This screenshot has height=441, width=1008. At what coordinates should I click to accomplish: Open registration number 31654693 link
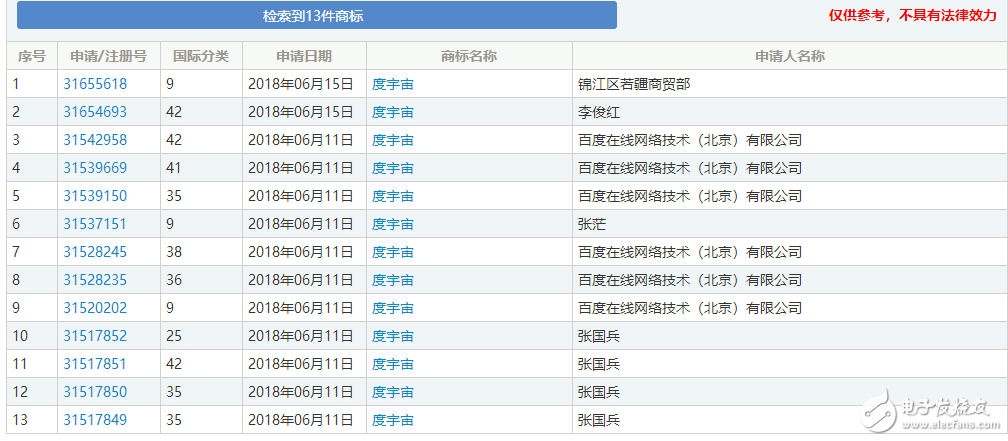point(95,112)
